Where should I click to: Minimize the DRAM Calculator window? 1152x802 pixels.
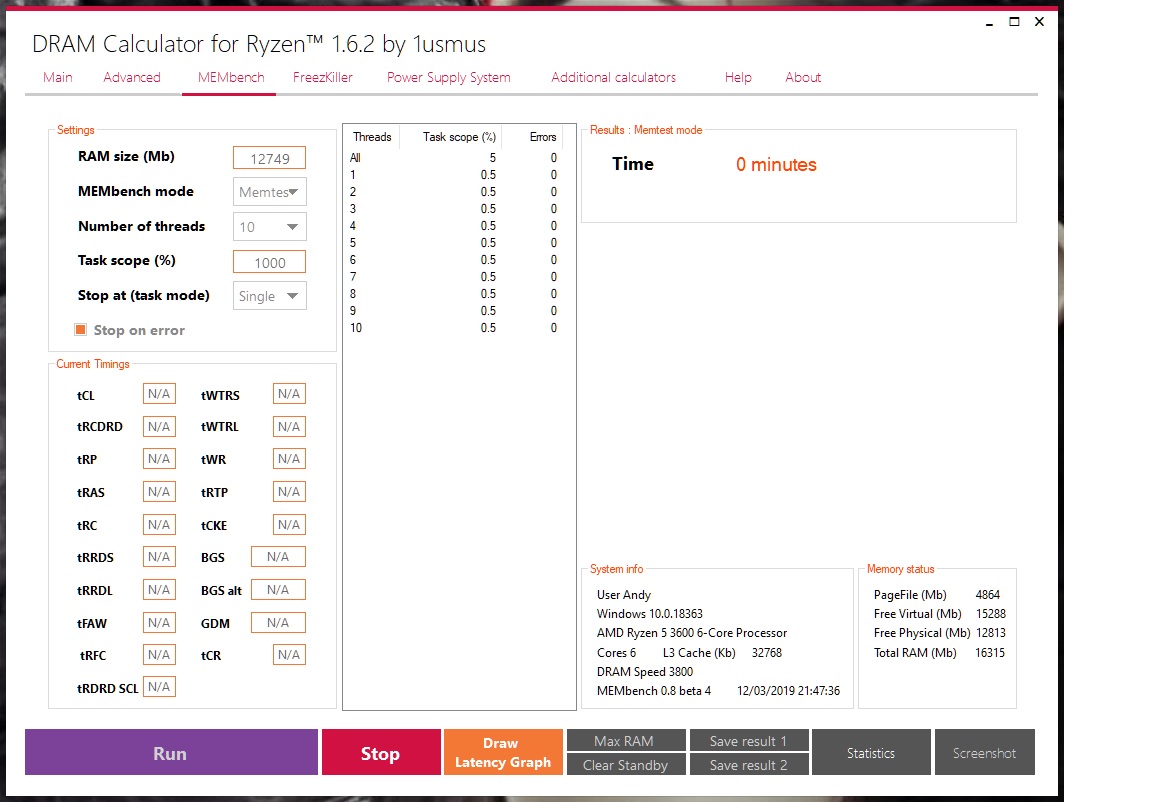pyautogui.click(x=990, y=22)
